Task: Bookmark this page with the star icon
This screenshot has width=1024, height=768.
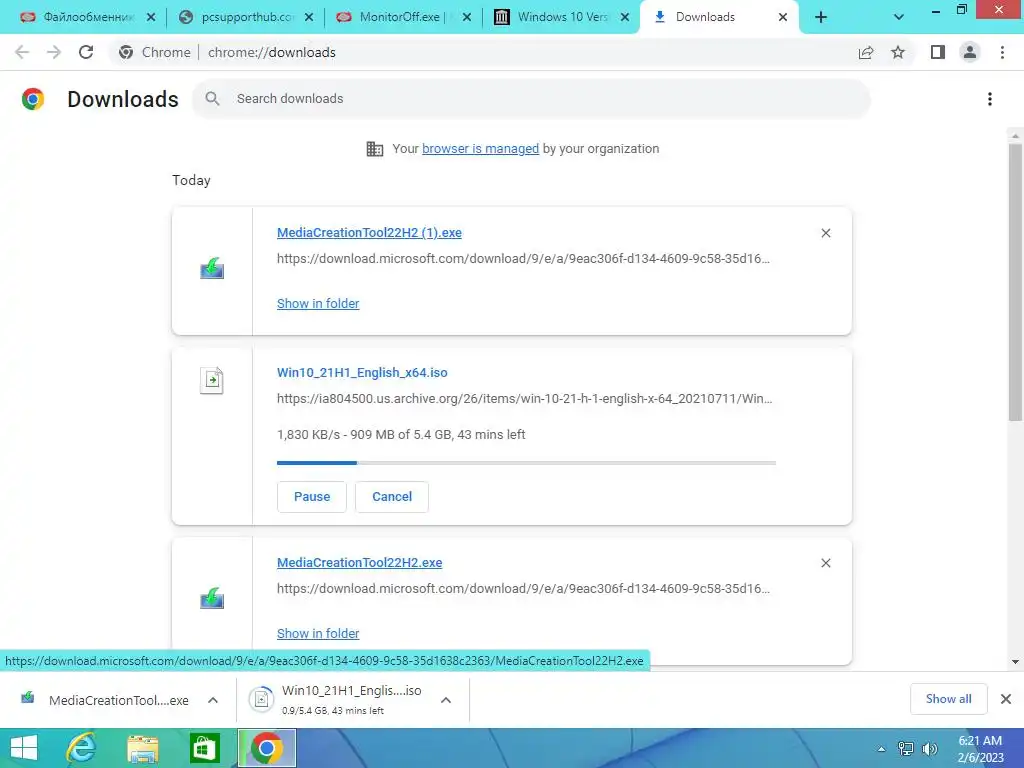Action: [x=898, y=52]
